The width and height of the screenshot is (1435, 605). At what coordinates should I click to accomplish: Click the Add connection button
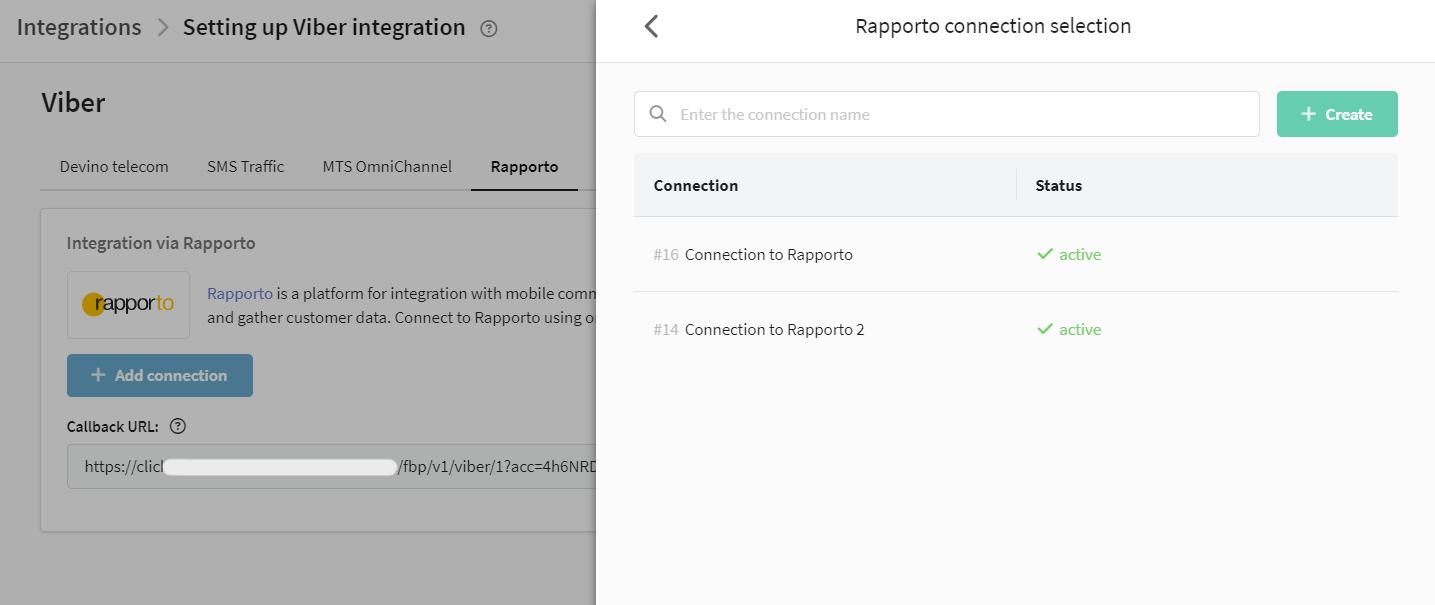tap(160, 375)
